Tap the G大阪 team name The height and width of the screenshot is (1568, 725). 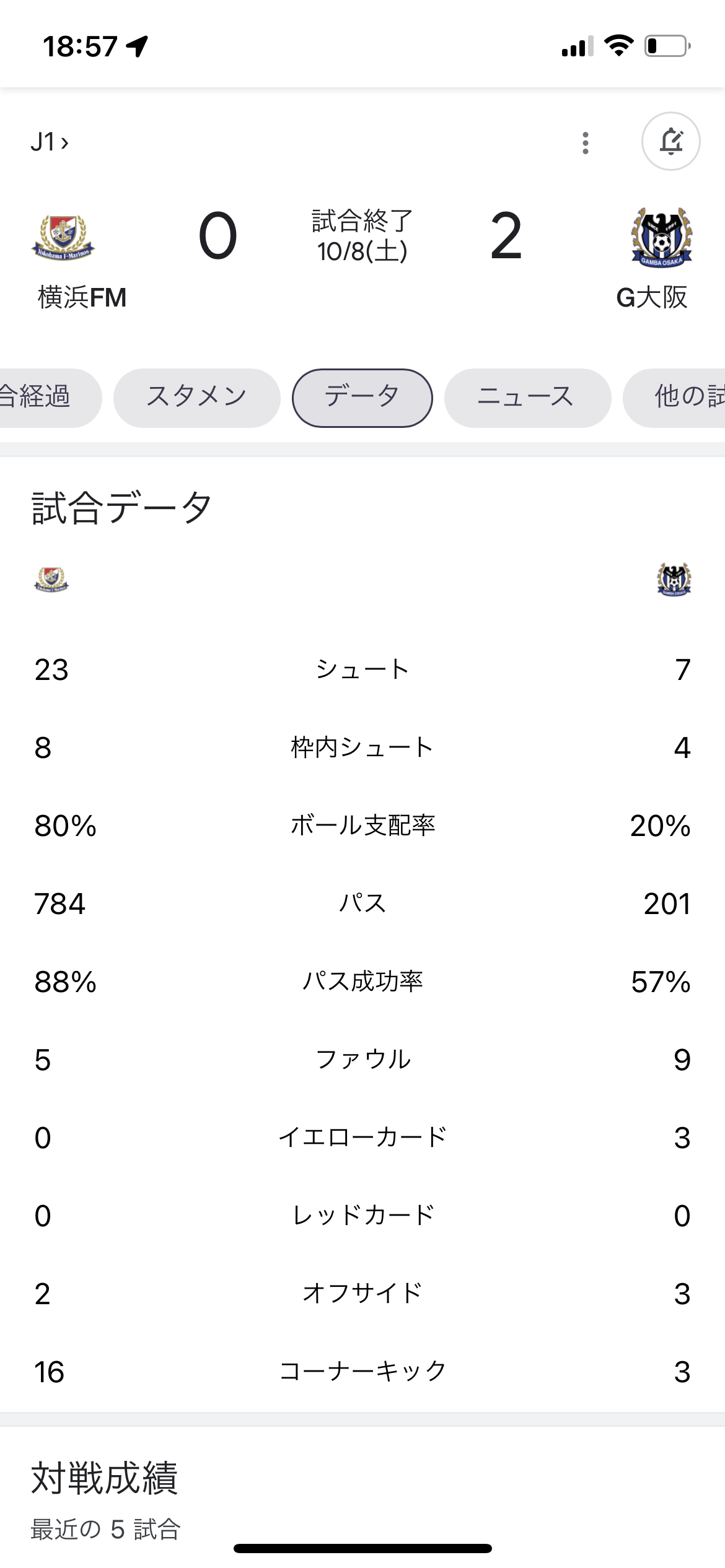(652, 298)
